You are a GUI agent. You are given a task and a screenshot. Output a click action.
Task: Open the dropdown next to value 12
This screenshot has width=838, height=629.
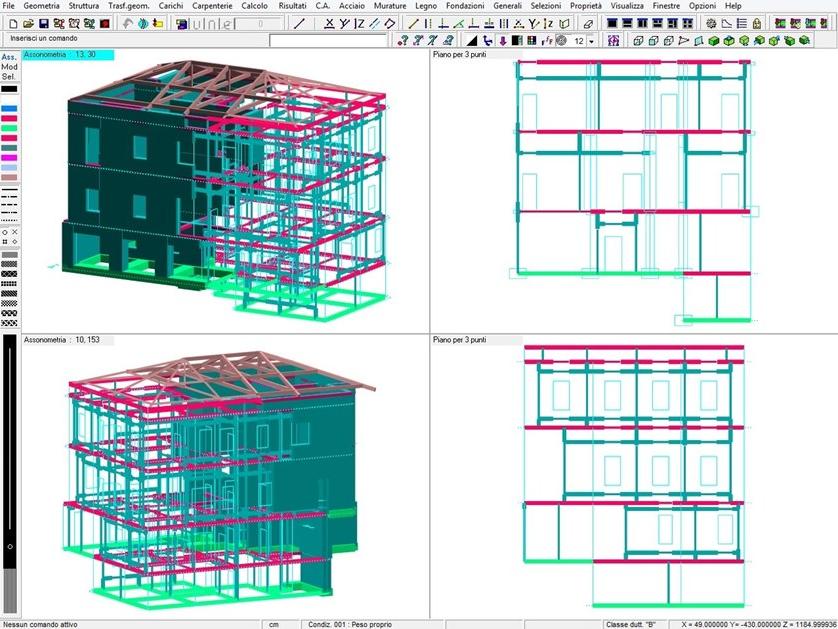(x=591, y=41)
